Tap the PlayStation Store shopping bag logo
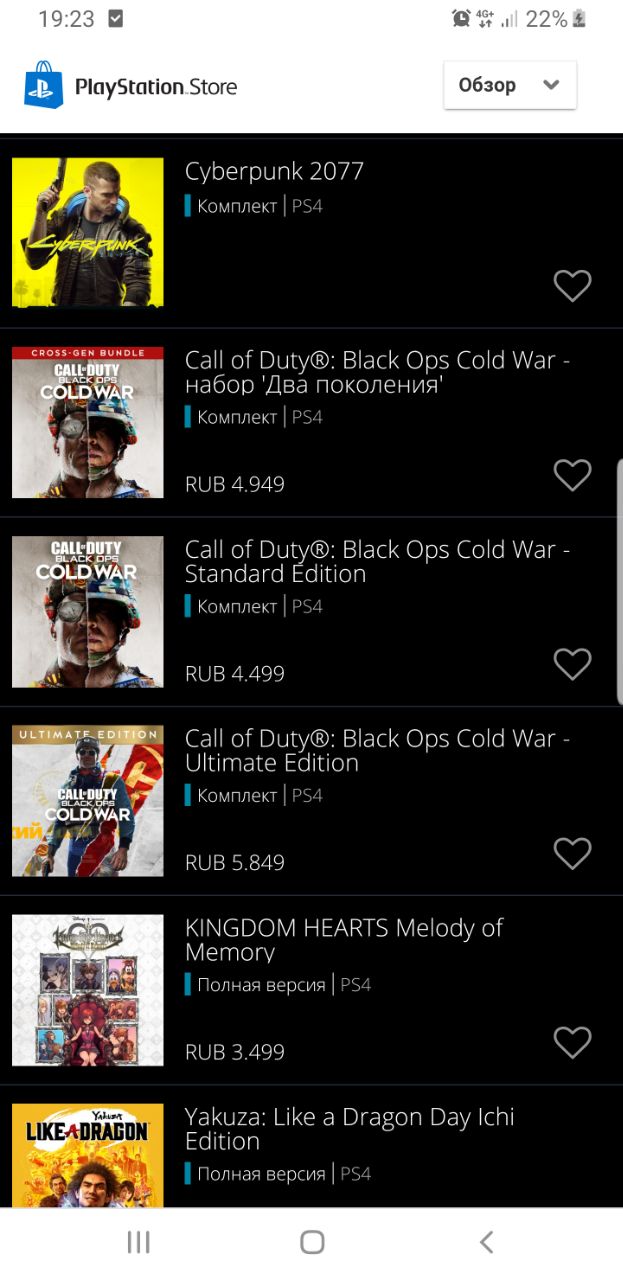 pos(43,85)
